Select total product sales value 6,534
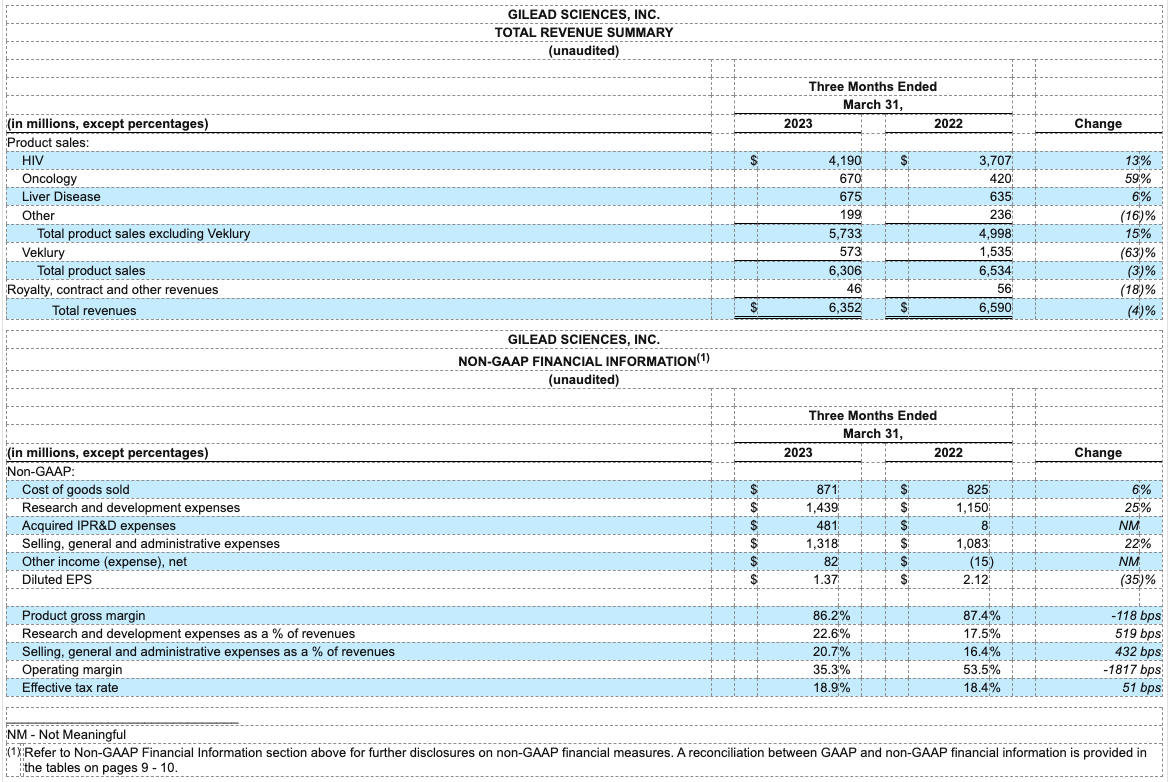 [995, 271]
